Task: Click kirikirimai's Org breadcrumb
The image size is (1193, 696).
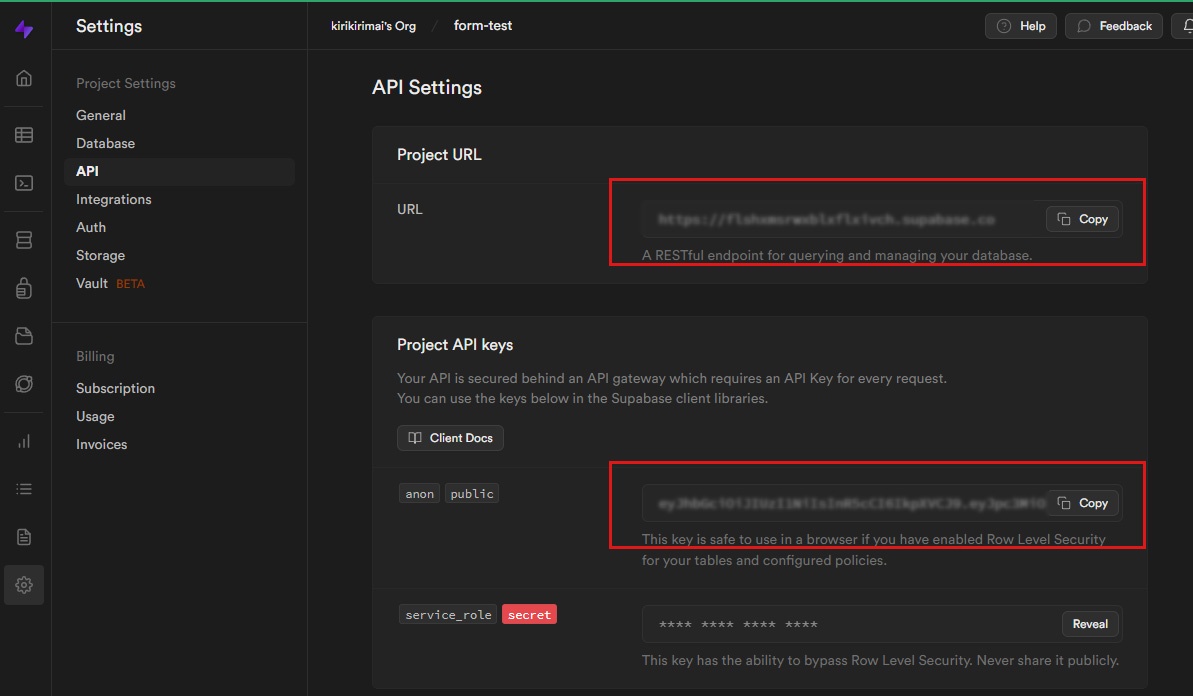Action: click(374, 26)
